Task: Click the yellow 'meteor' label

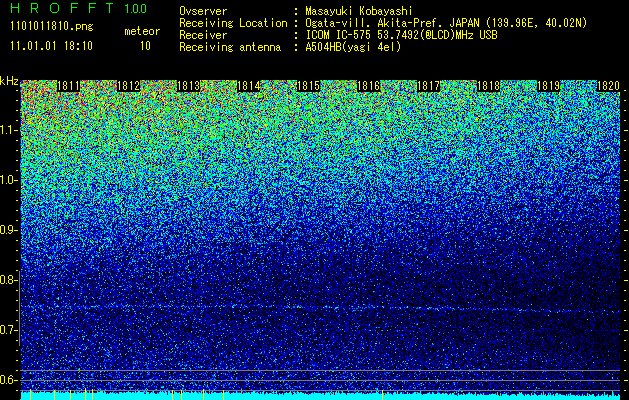Action: coord(142,31)
